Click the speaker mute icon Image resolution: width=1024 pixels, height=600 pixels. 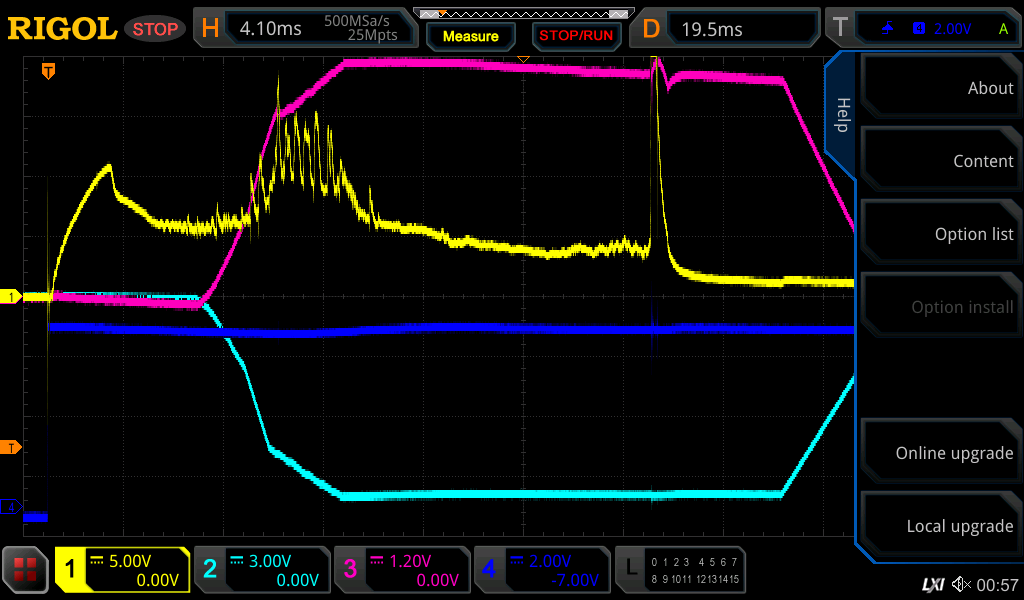pyautogui.click(x=961, y=584)
